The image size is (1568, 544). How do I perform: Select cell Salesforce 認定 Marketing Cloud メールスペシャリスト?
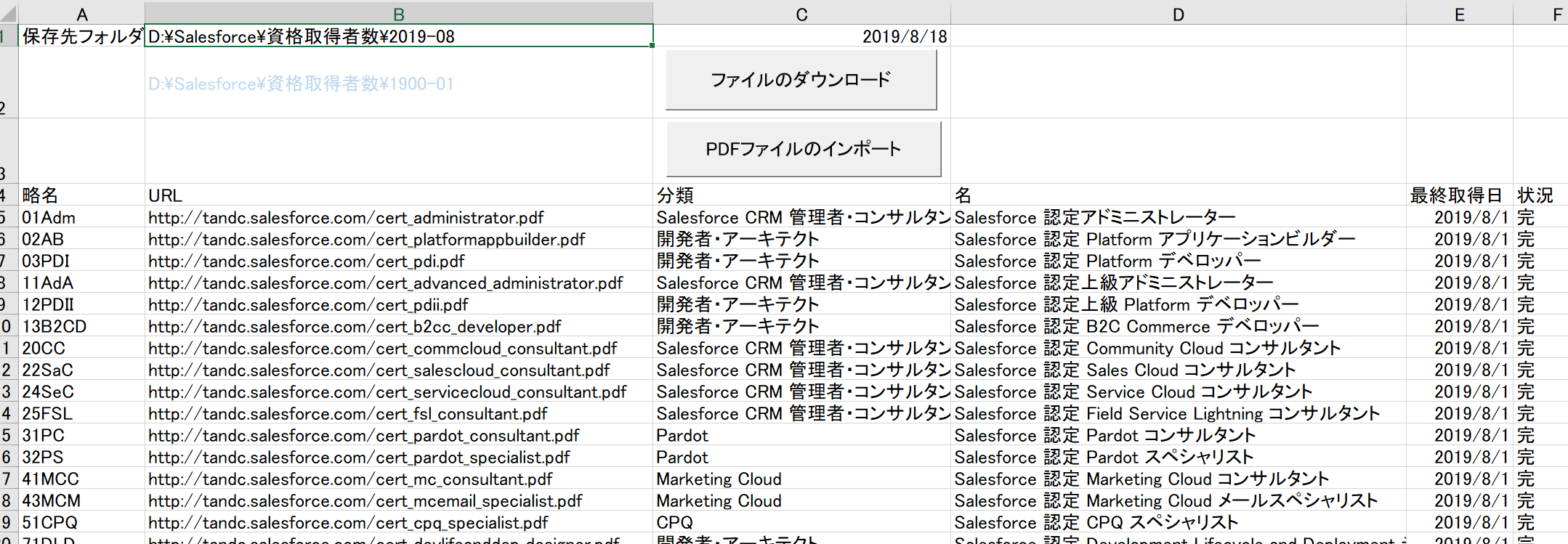pyautogui.click(x=1178, y=500)
